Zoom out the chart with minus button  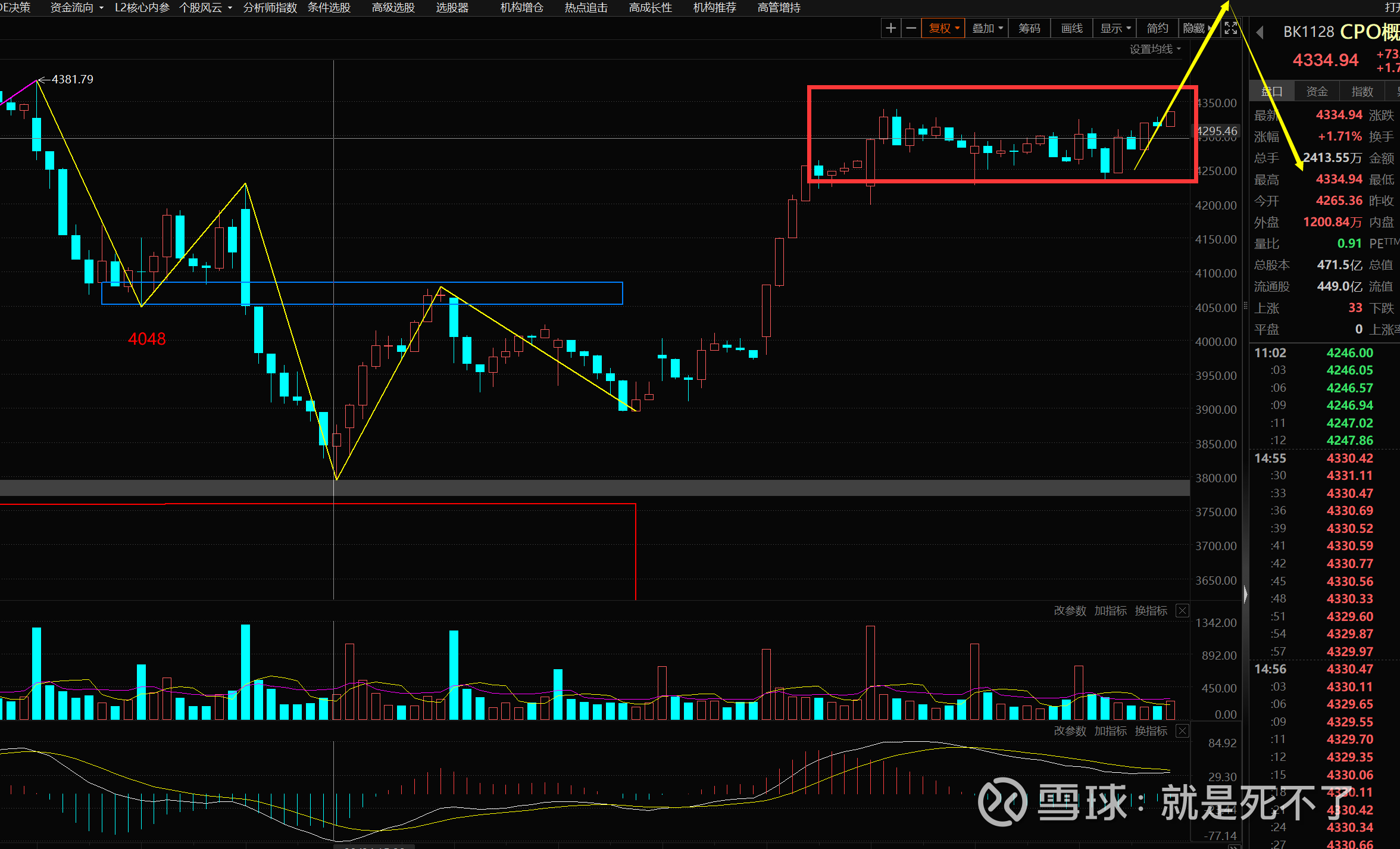pyautogui.click(x=911, y=28)
